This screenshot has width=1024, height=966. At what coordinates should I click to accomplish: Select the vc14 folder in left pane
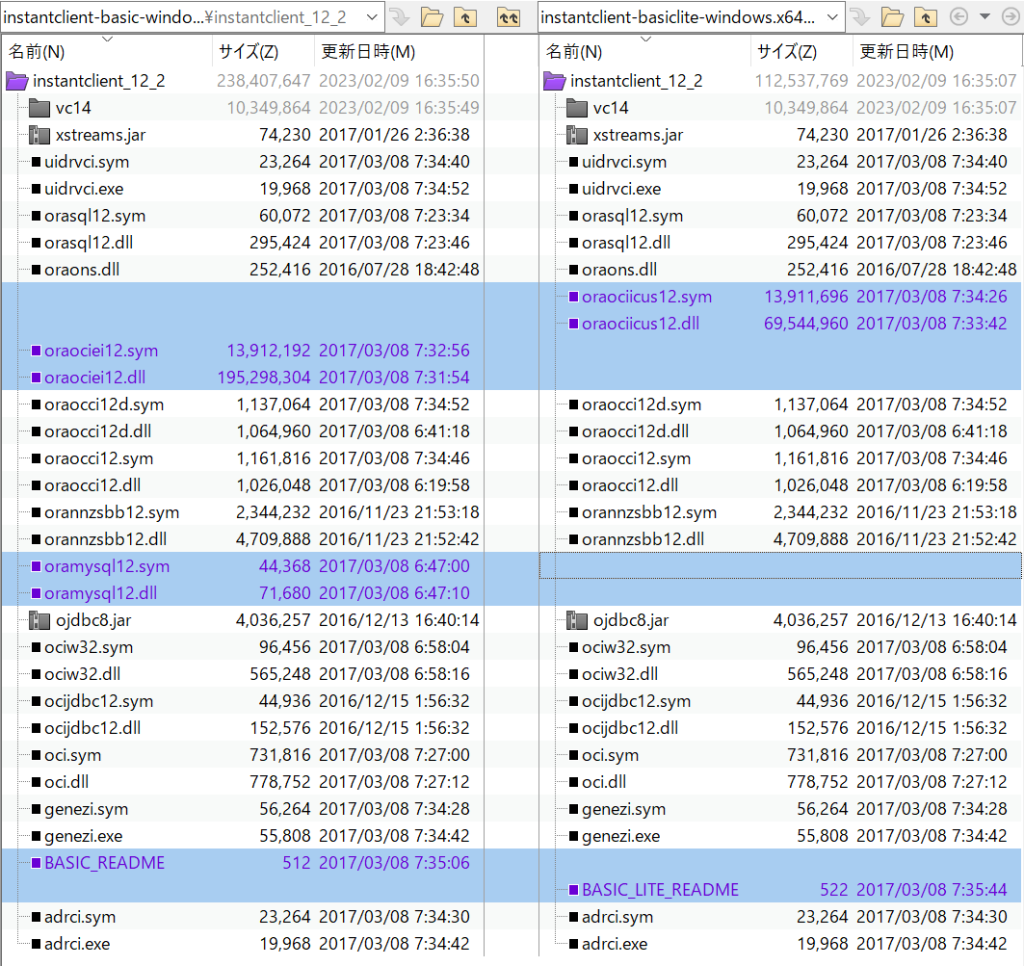pyautogui.click(x=75, y=108)
